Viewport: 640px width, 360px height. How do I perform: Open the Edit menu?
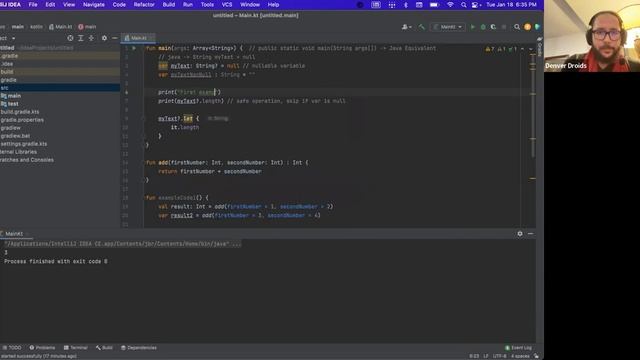tap(50, 4)
